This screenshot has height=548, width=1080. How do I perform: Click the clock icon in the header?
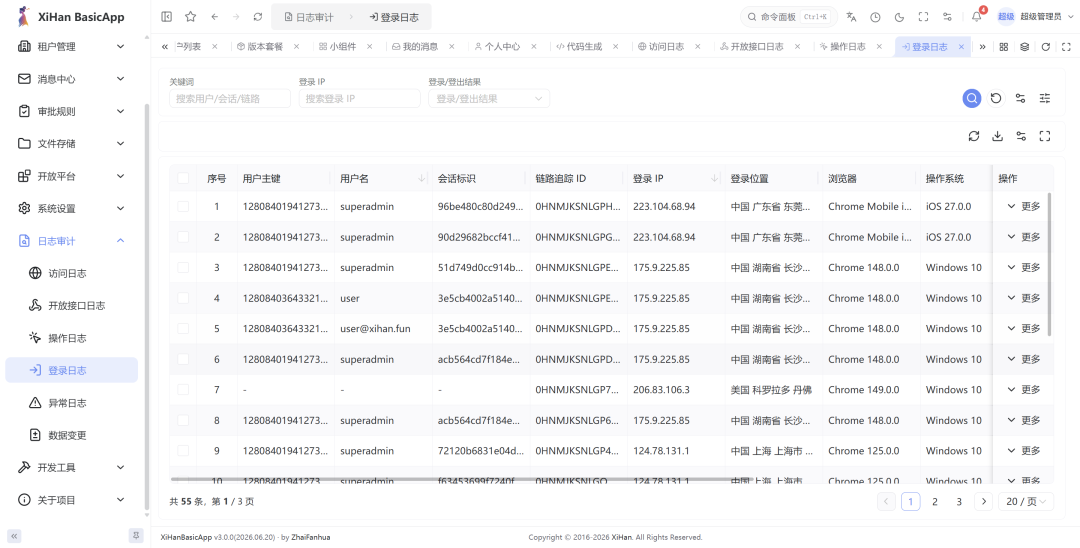[x=875, y=17]
